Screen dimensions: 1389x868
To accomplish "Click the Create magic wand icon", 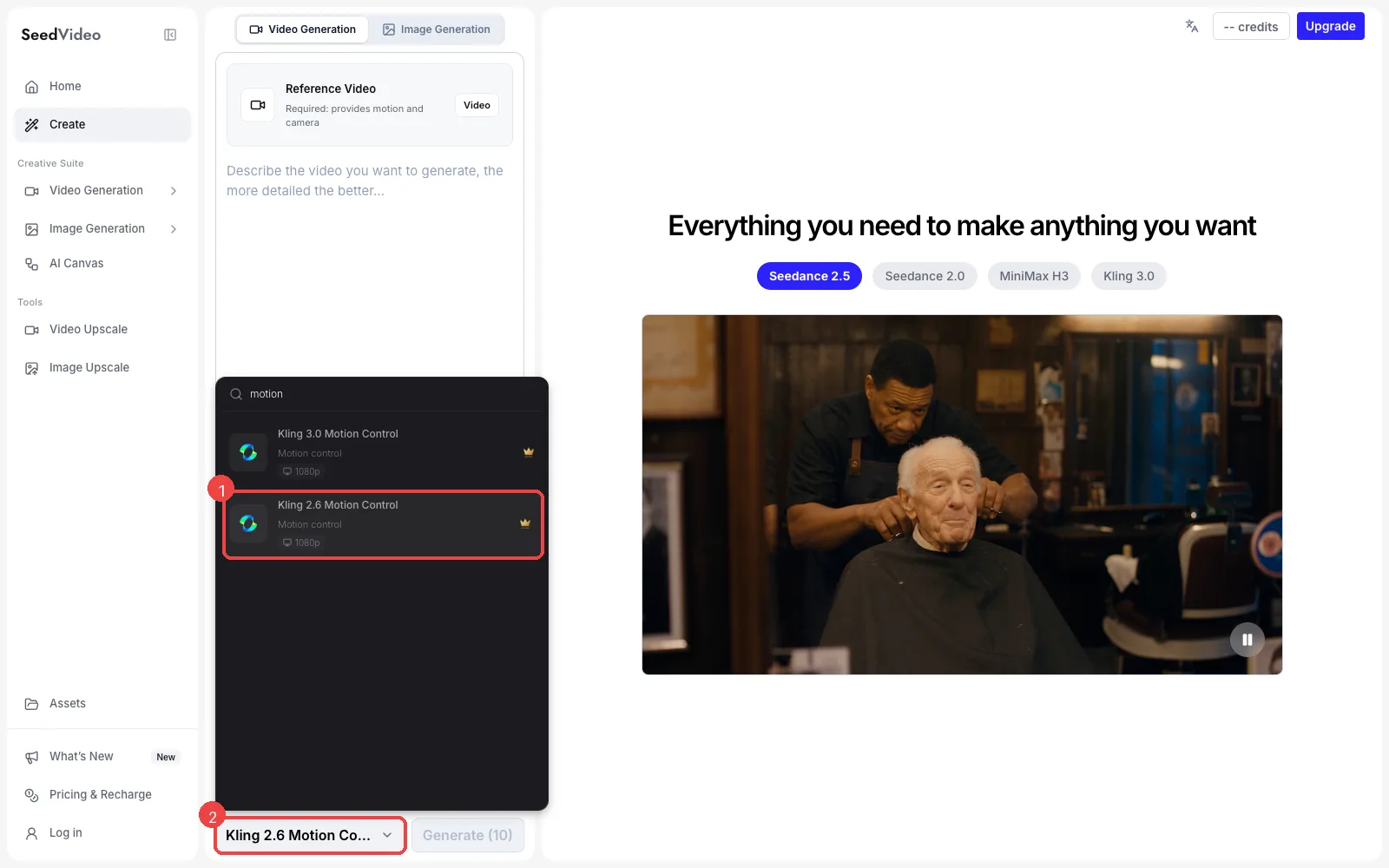I will point(32,125).
